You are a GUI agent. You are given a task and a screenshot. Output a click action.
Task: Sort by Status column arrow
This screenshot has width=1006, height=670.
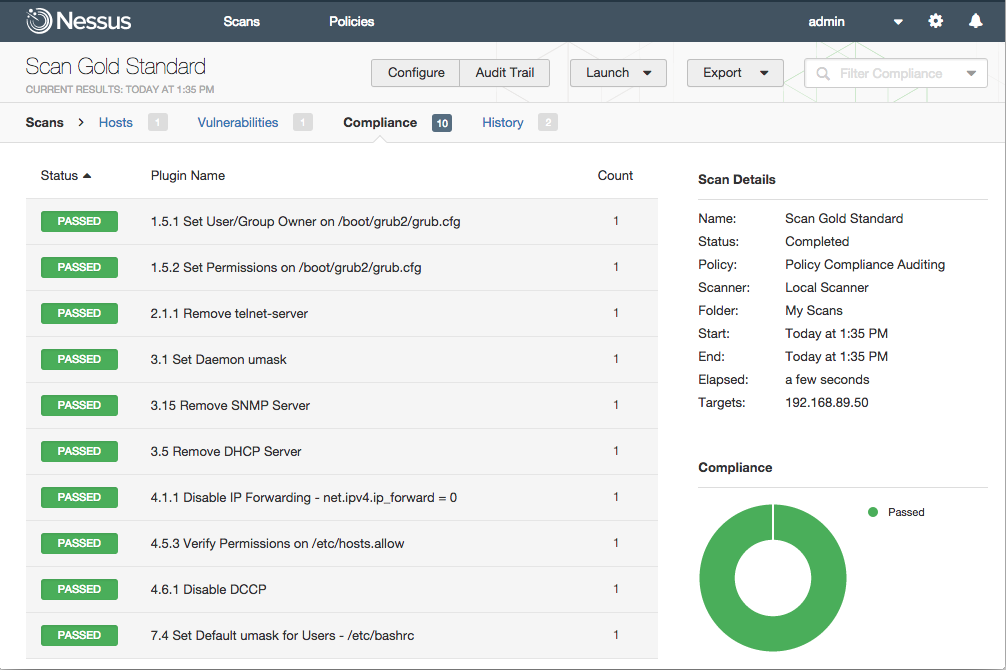point(87,176)
